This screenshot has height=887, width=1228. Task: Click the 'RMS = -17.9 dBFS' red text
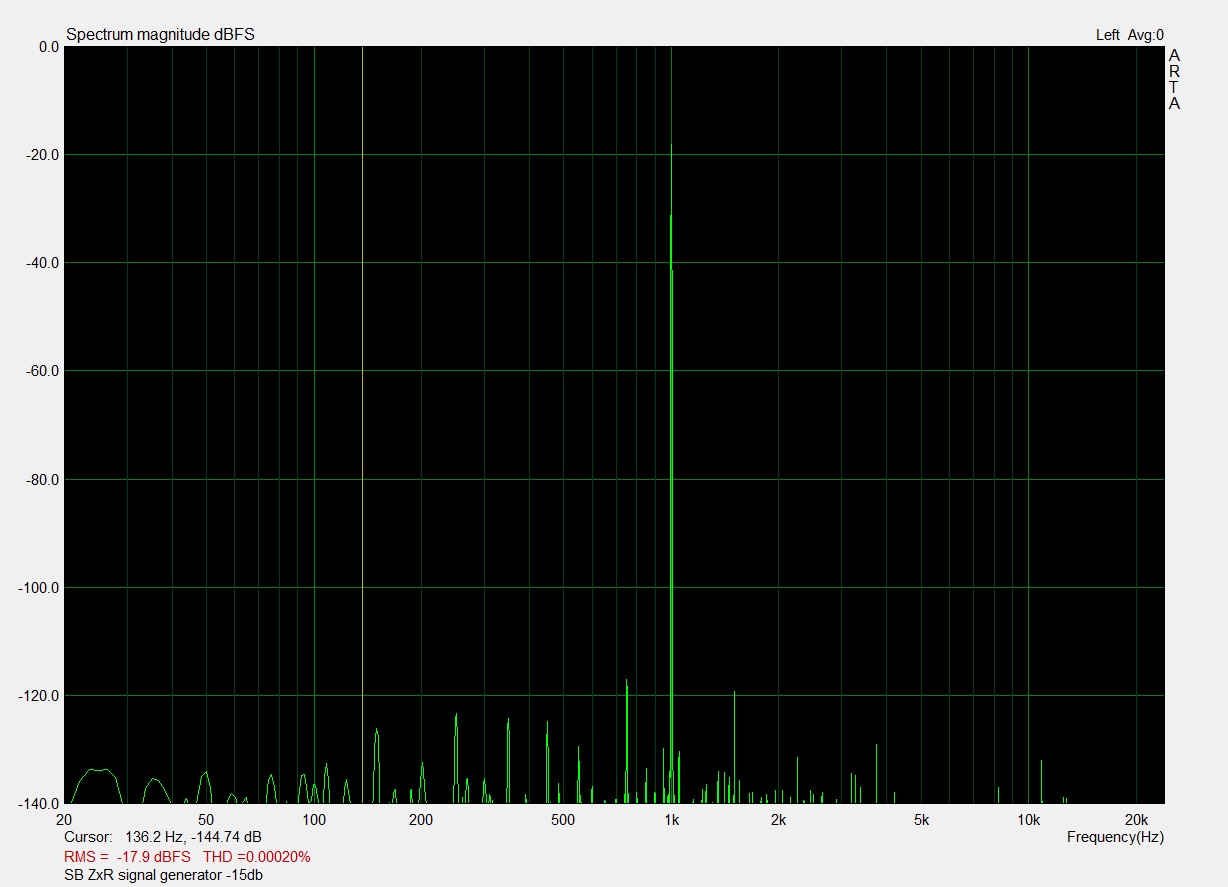click(x=127, y=857)
